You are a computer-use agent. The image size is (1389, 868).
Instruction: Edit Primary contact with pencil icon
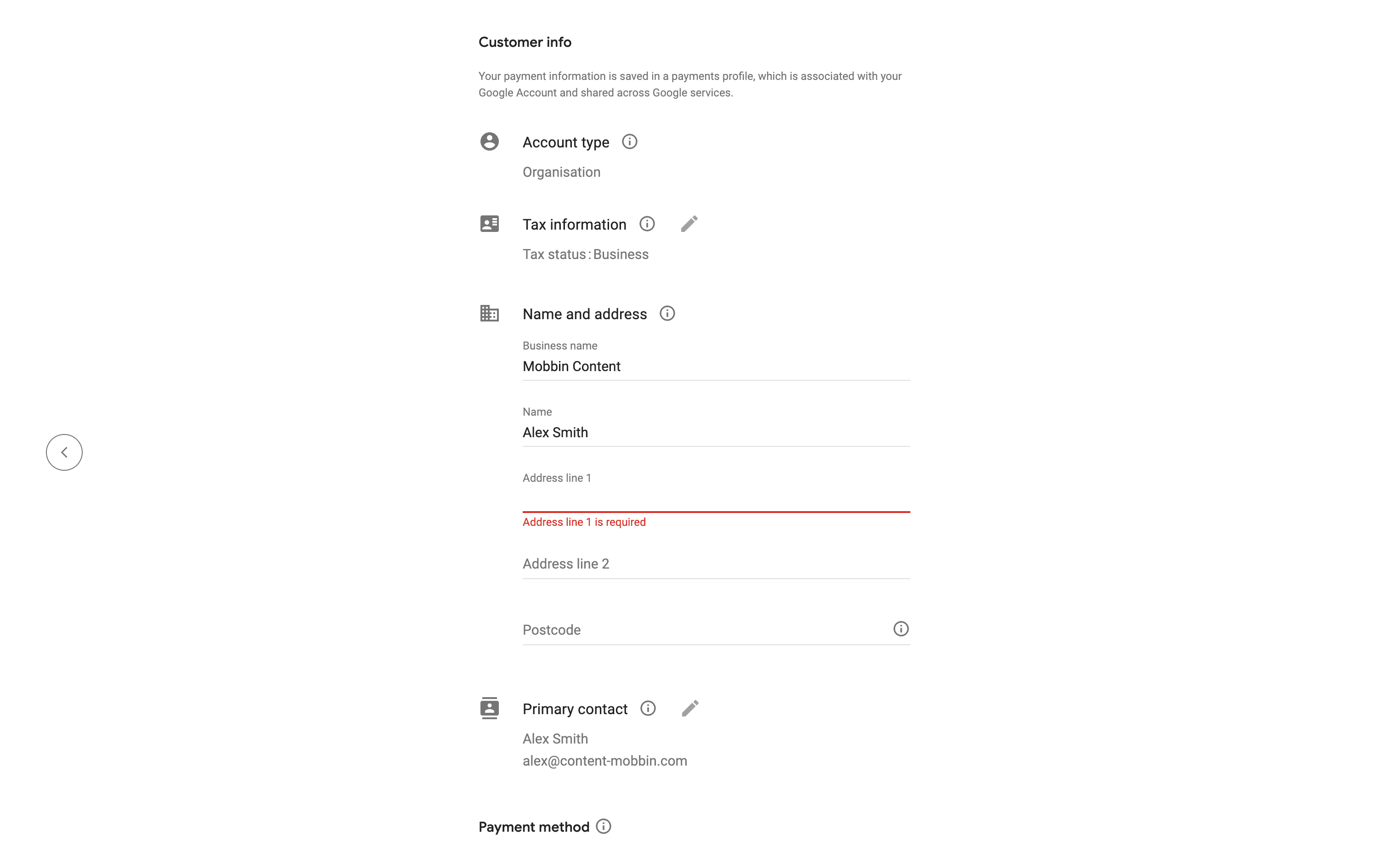tap(690, 708)
